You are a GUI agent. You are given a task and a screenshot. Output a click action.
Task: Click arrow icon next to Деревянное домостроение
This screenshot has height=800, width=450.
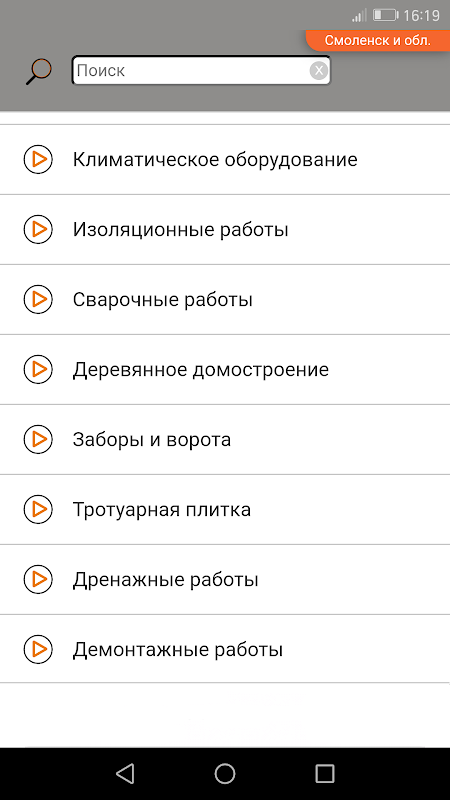pyautogui.click(x=38, y=369)
